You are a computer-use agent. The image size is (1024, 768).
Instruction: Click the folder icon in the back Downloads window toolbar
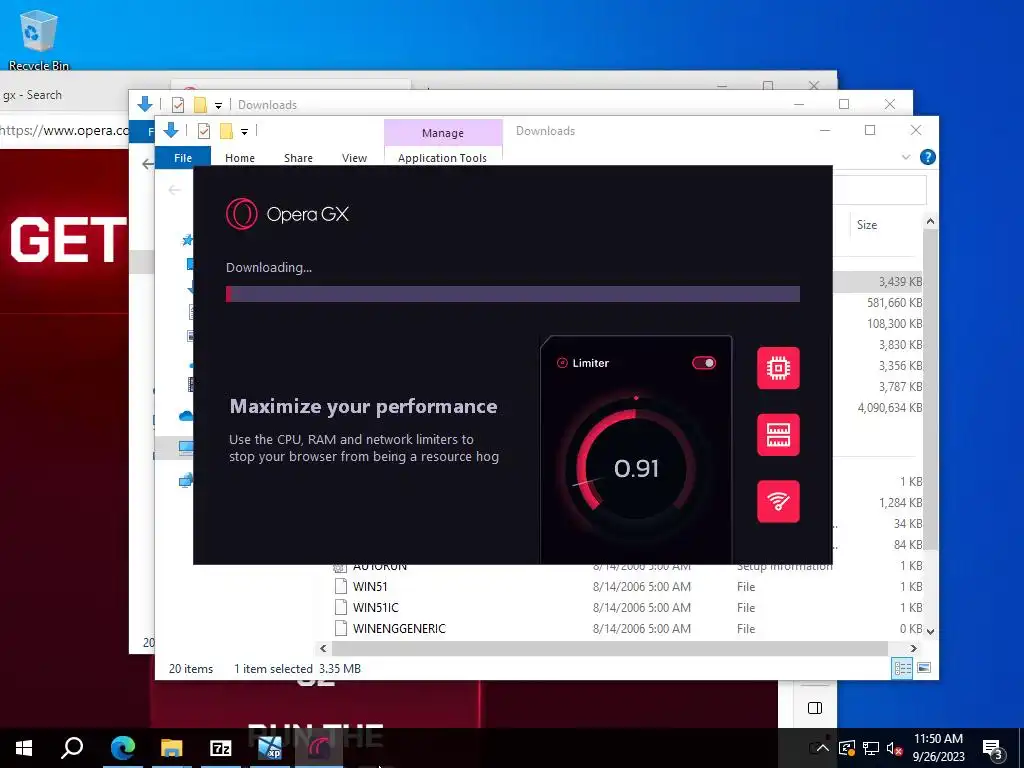pyautogui.click(x=200, y=104)
